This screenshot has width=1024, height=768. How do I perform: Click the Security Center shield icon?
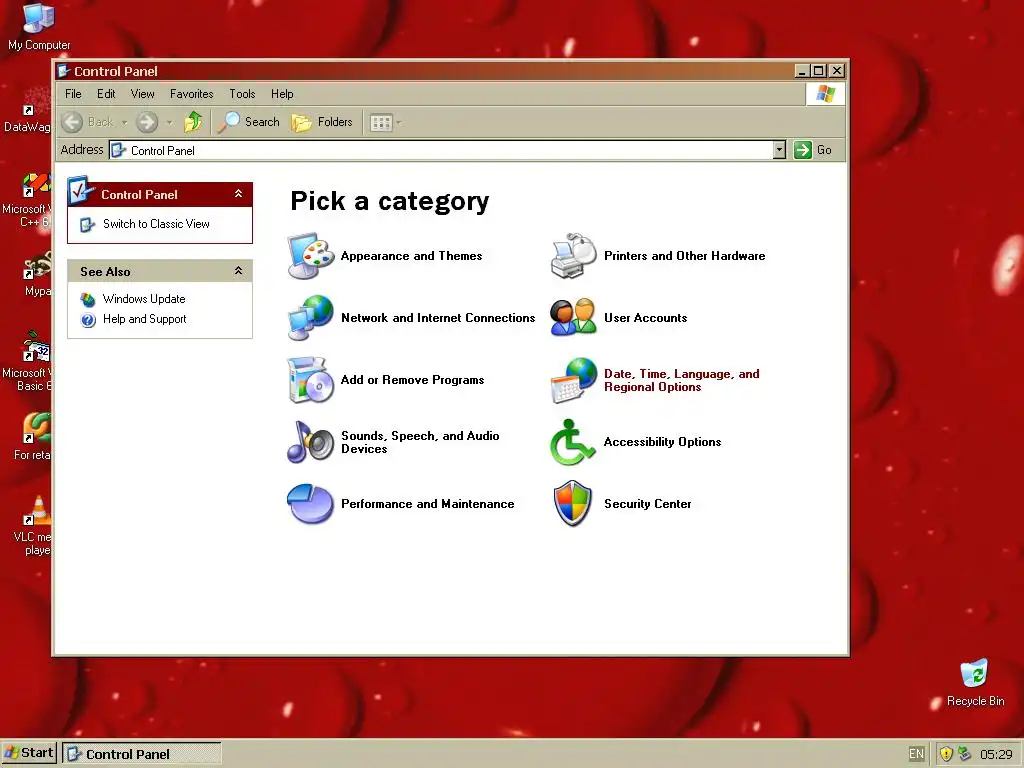573,504
